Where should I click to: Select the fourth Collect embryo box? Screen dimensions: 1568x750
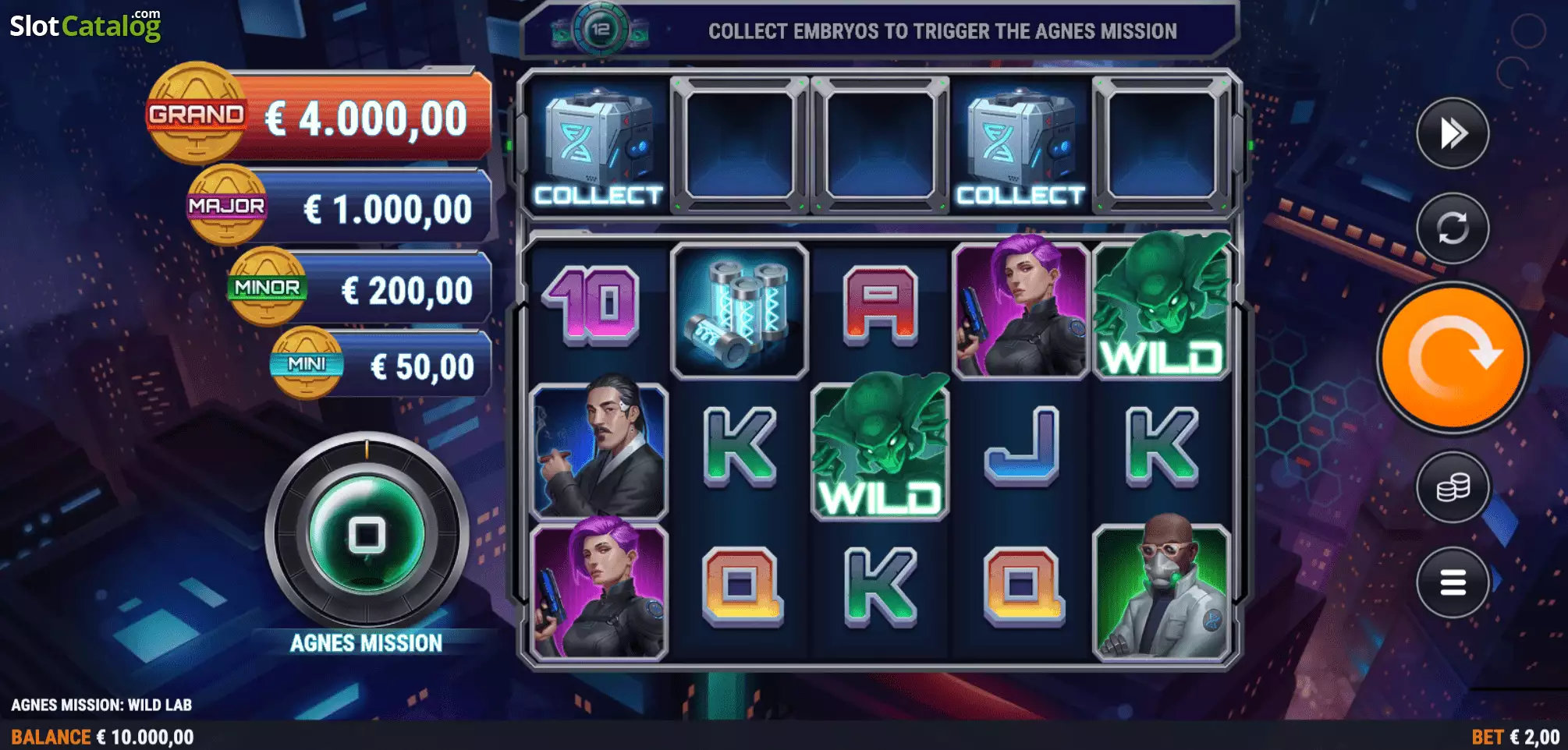pos(1020,145)
